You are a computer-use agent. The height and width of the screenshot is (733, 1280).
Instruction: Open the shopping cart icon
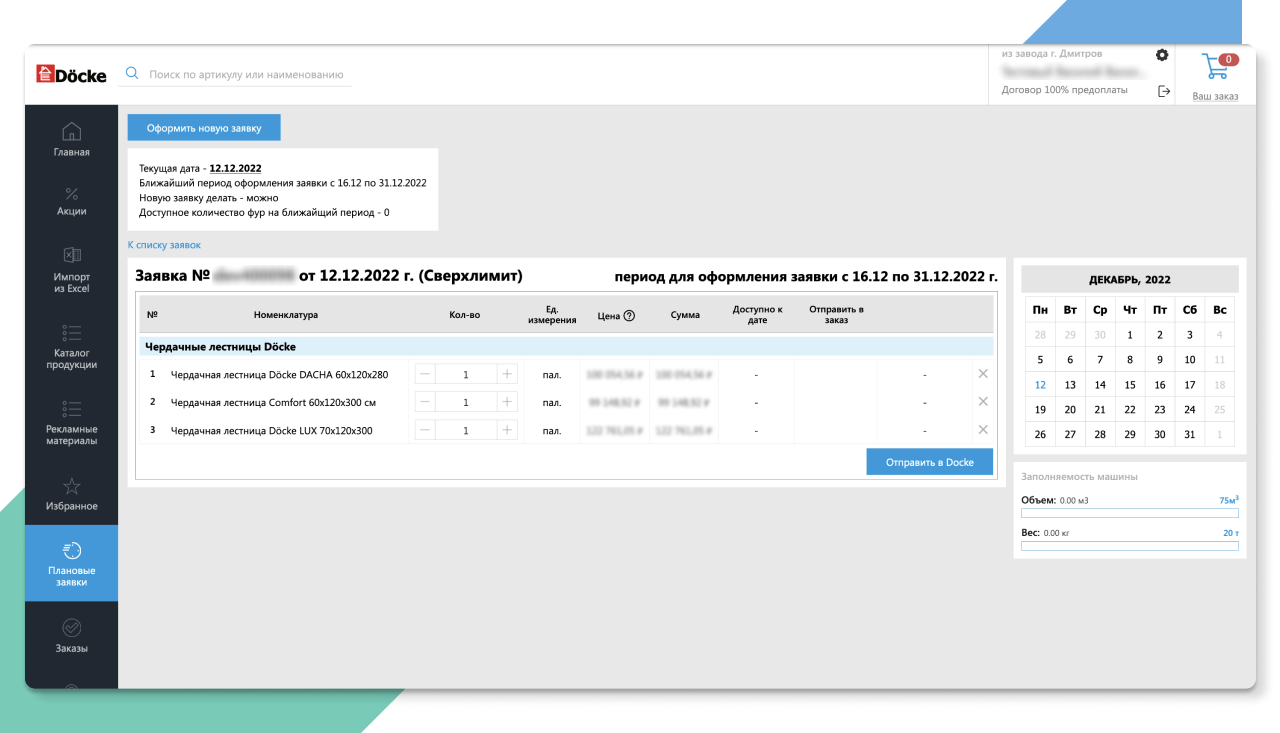tap(1216, 68)
